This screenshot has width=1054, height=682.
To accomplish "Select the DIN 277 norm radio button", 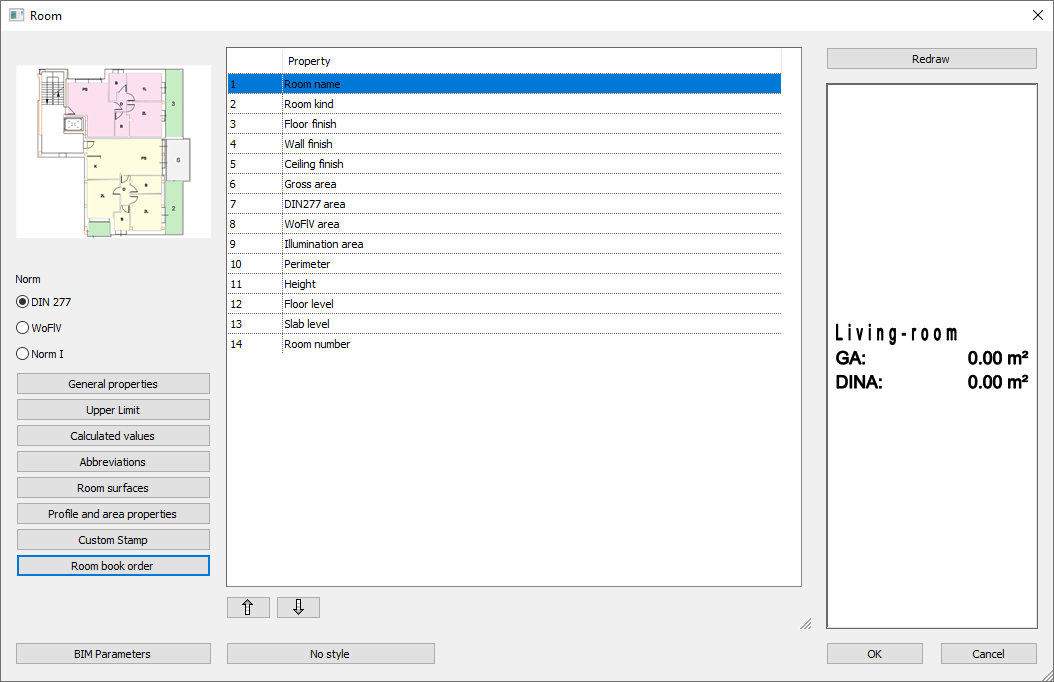I will click(x=23, y=302).
